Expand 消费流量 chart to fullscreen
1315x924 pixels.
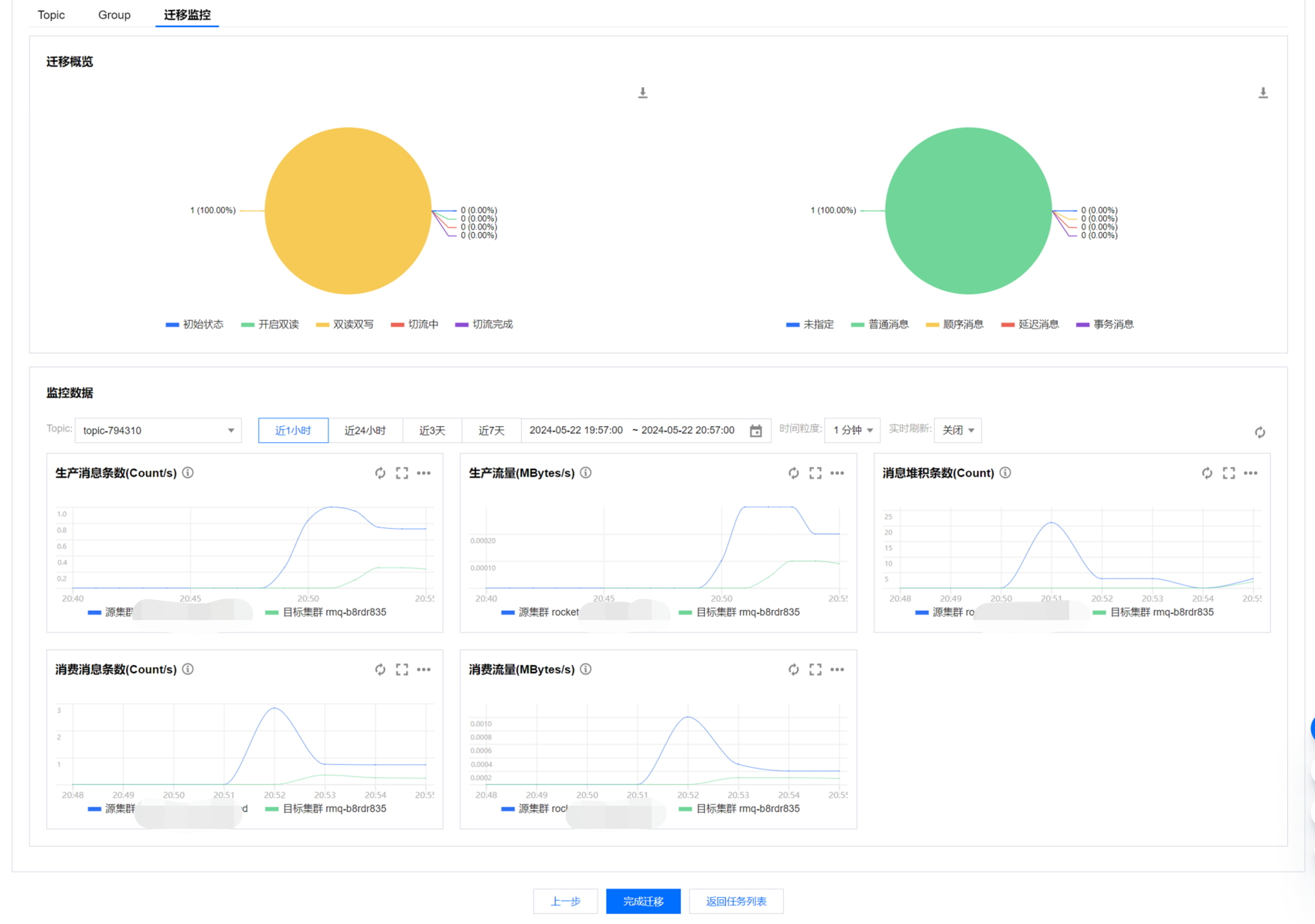coord(816,670)
